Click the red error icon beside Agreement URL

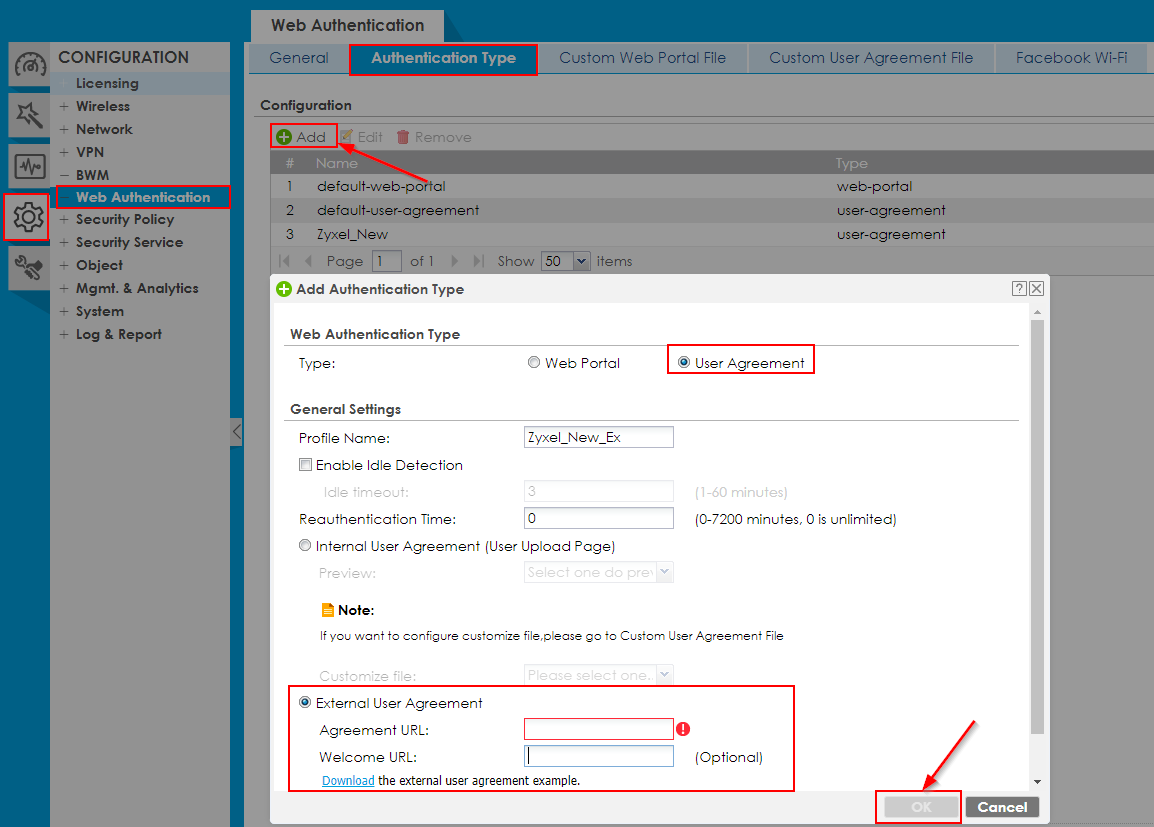[x=684, y=729]
